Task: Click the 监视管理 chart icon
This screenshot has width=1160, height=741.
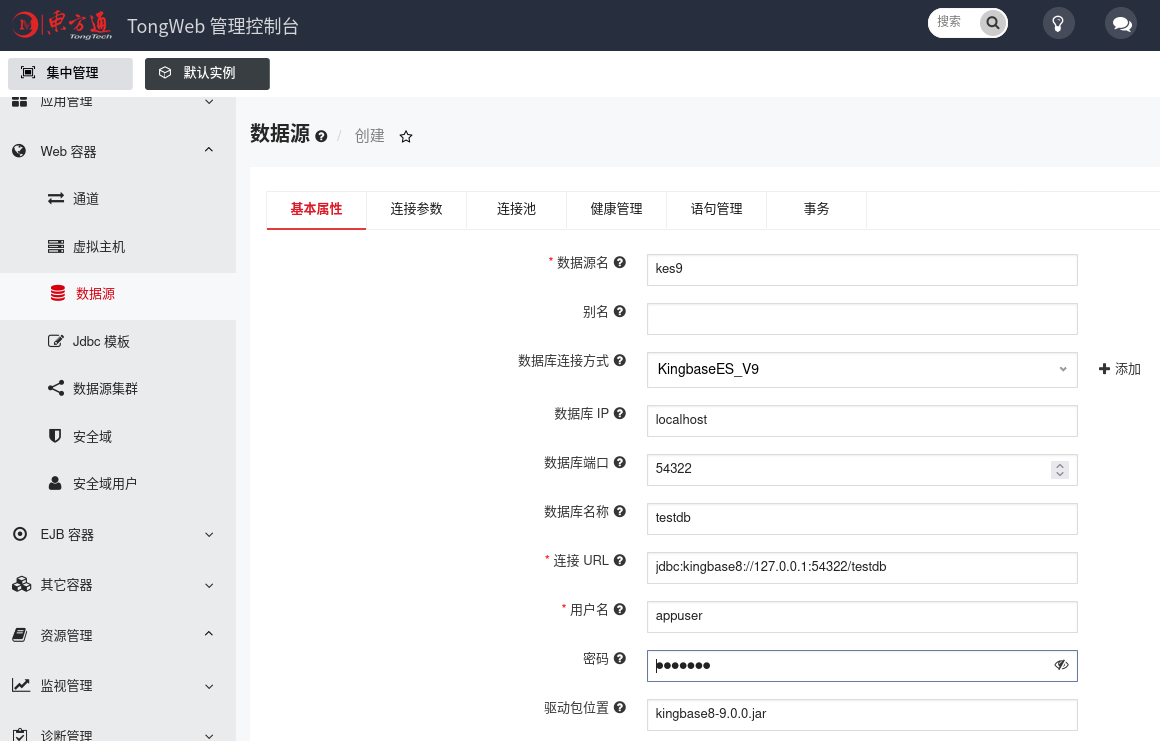Action: coord(21,686)
